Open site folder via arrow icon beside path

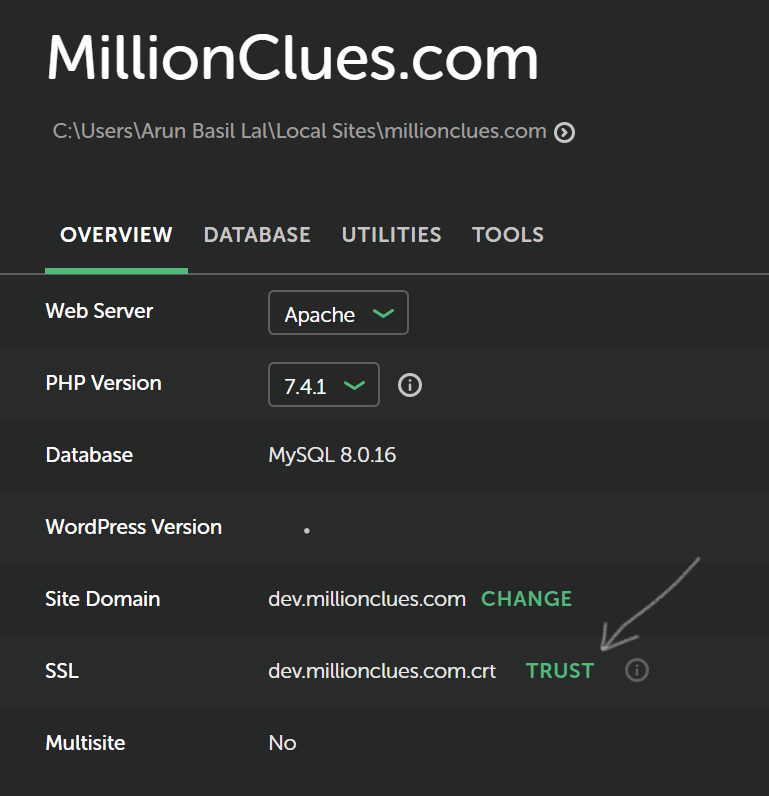pyautogui.click(x=564, y=132)
